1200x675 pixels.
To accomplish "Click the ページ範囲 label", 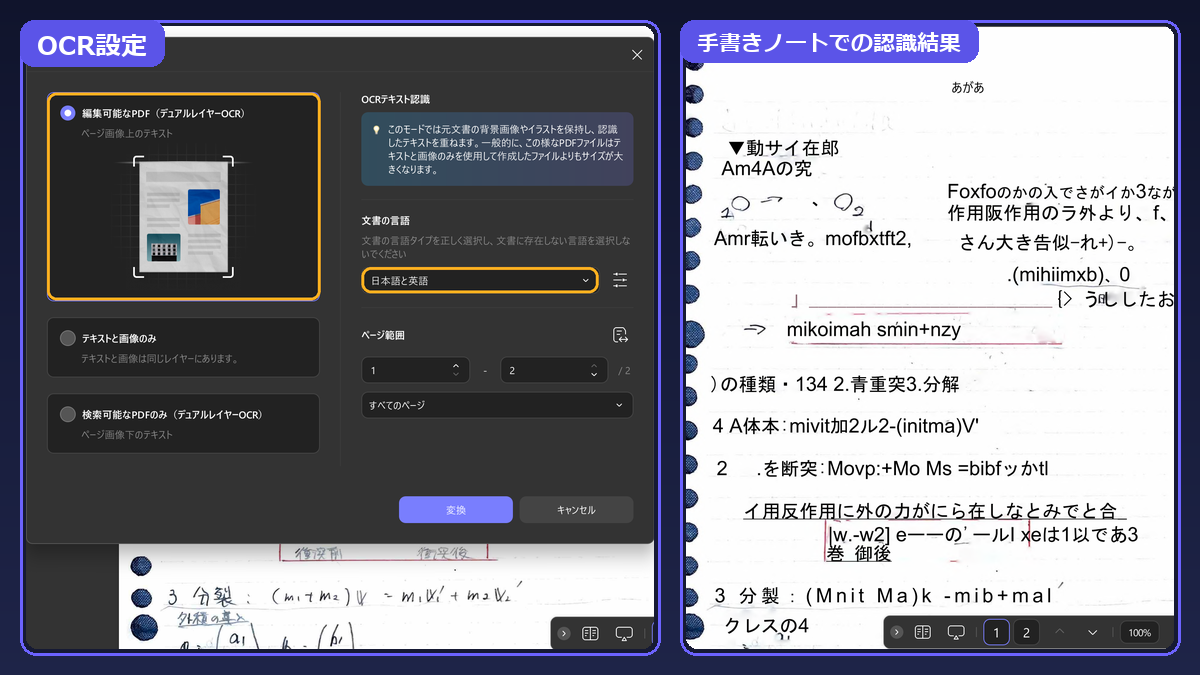I will 383,335.
